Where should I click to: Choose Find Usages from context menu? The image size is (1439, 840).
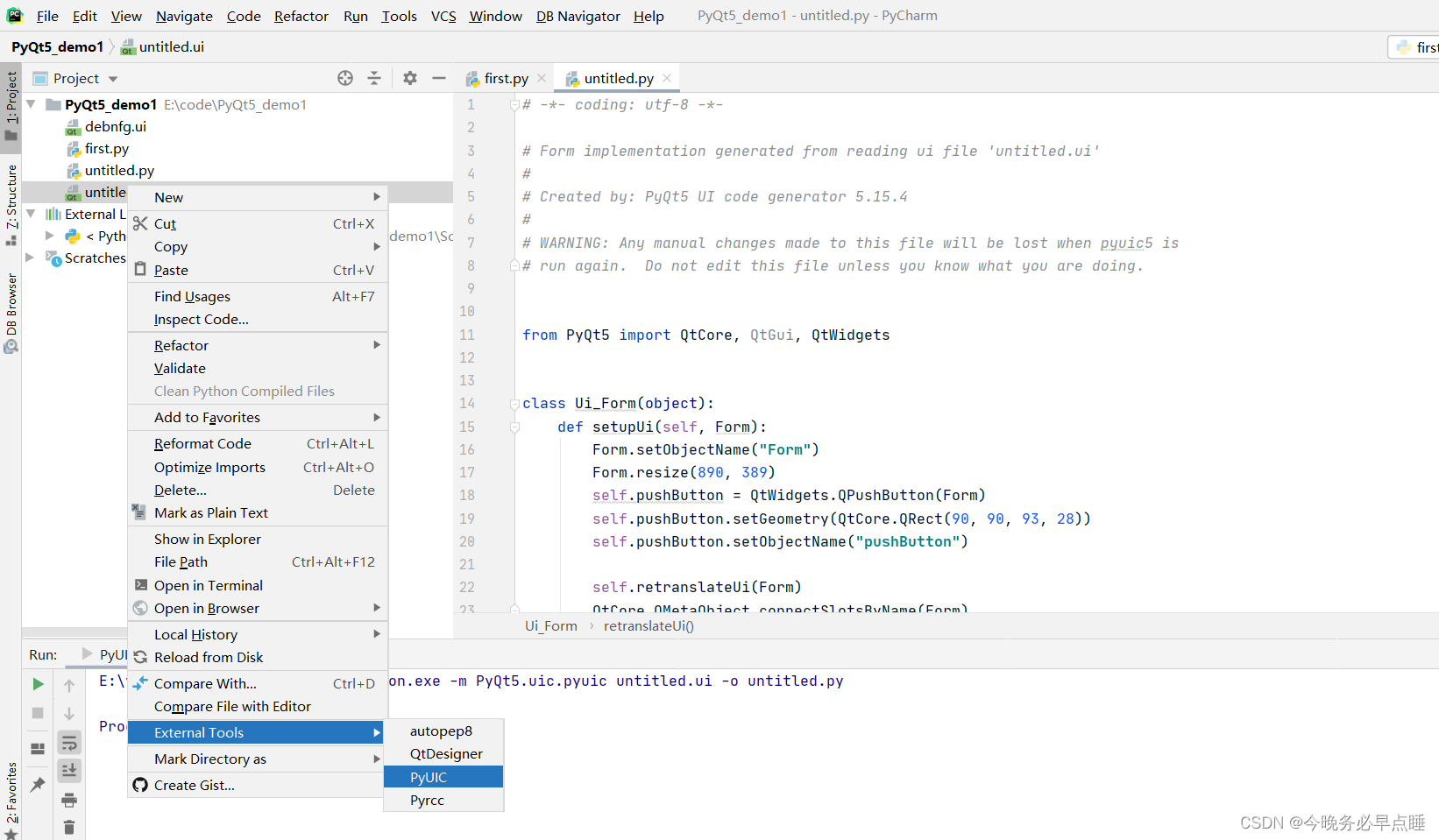tap(258, 296)
